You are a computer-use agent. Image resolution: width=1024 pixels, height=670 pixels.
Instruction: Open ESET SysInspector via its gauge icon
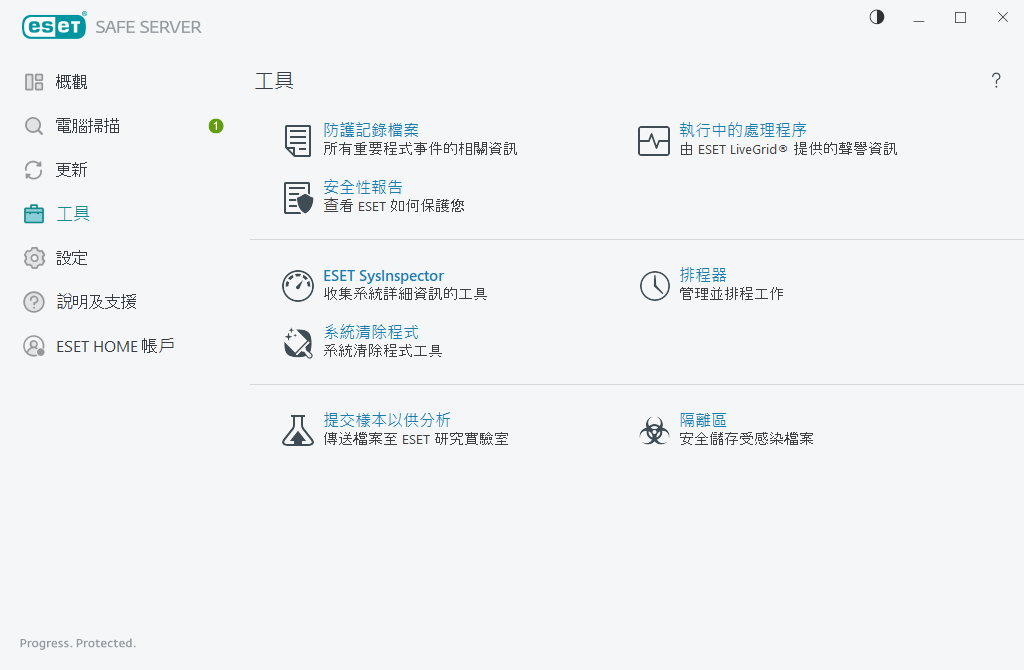297,285
